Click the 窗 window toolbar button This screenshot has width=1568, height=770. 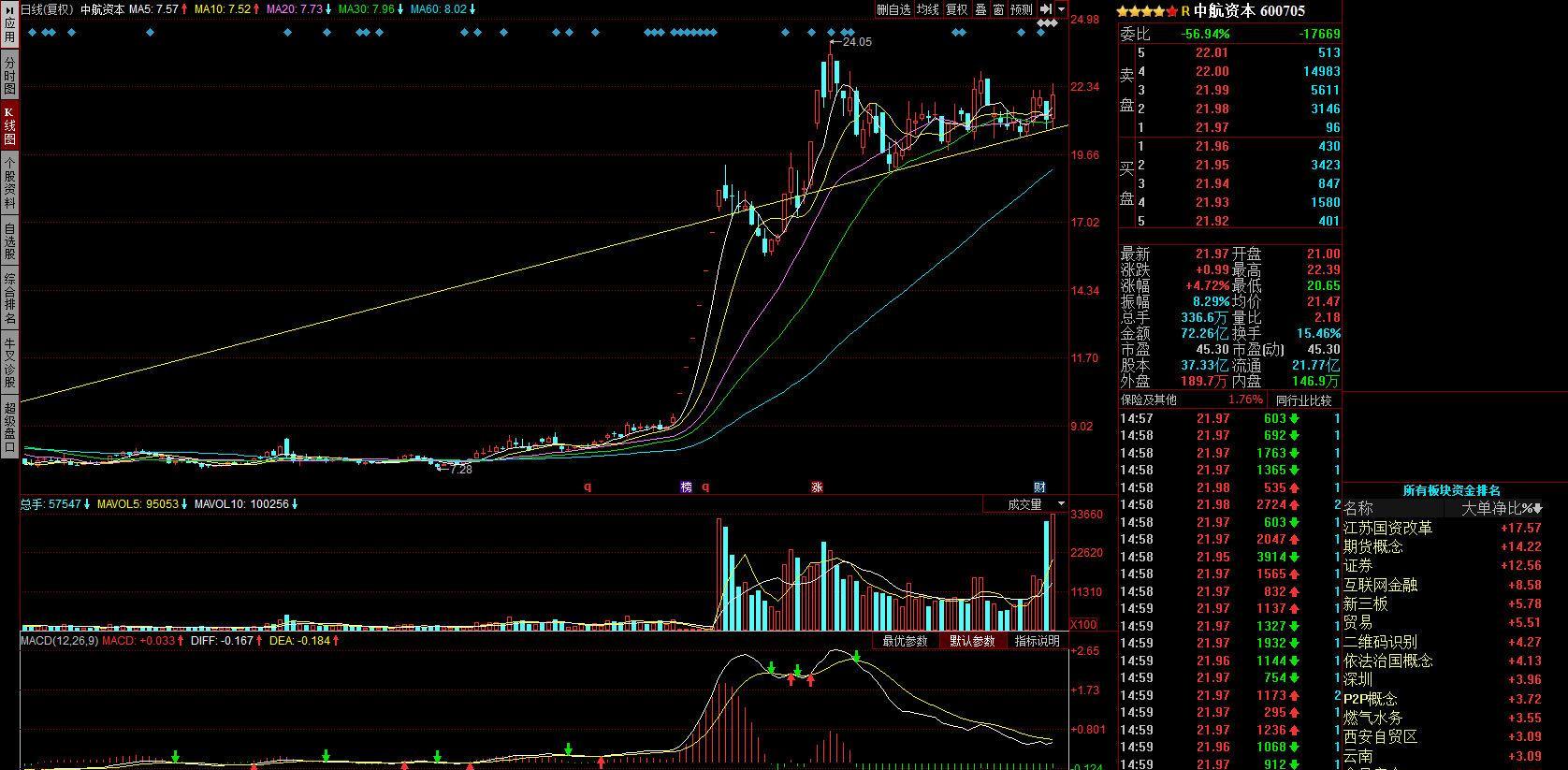point(998,9)
